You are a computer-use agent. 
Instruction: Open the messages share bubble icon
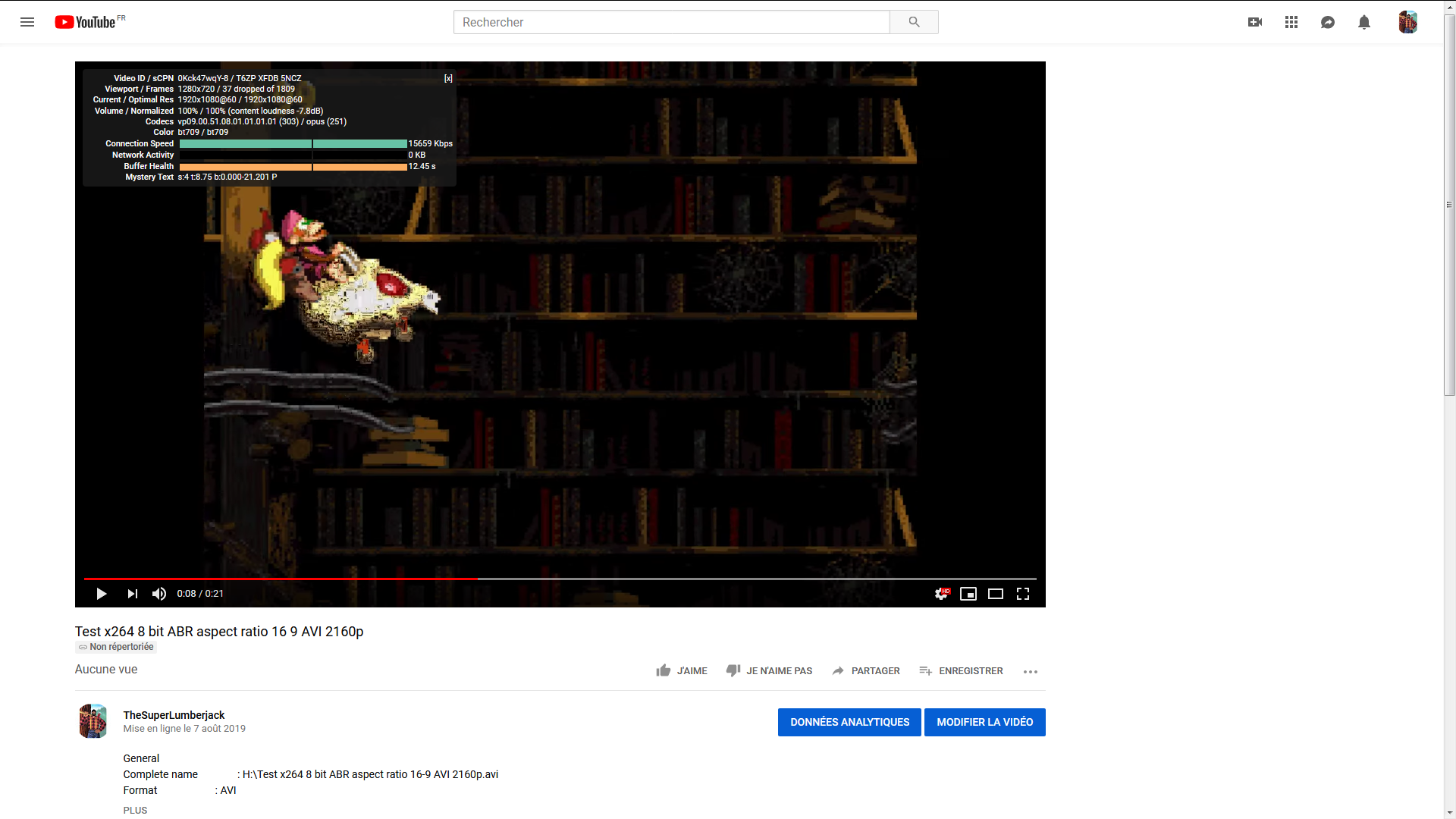click(1328, 22)
